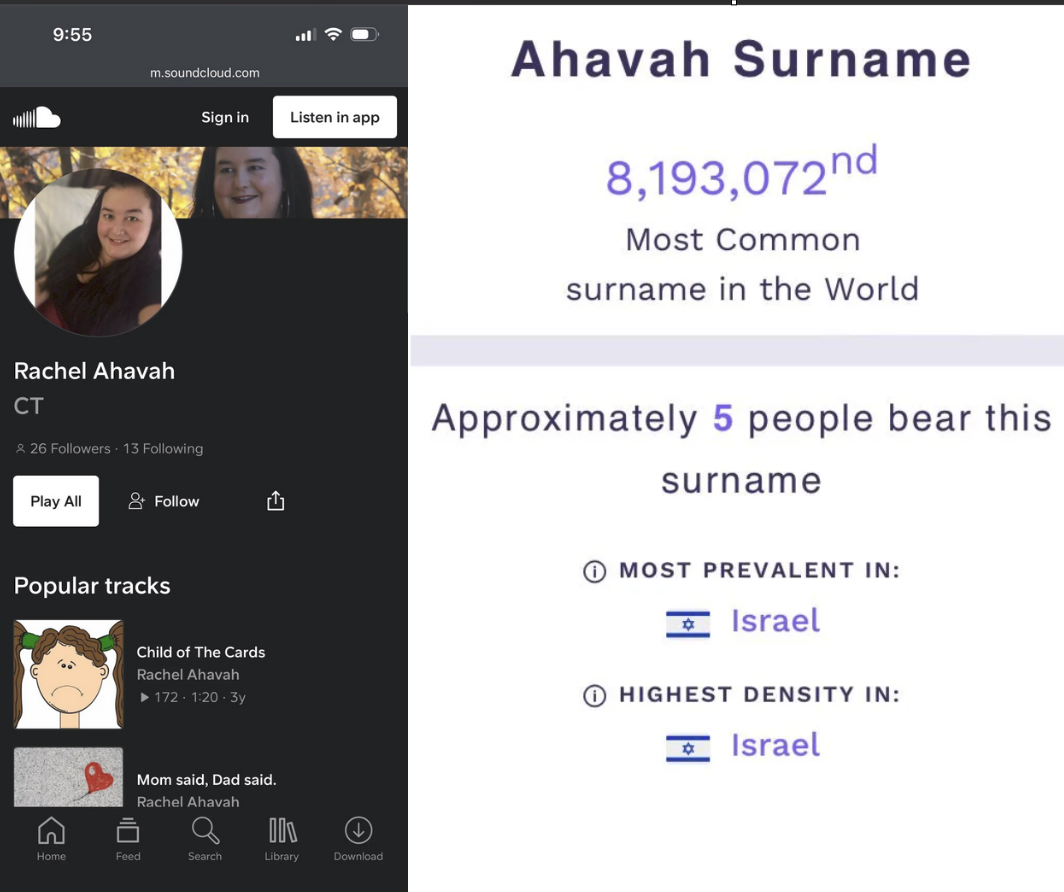Click the Ahavah Surname heading
The image size is (1064, 892).
pos(741,59)
